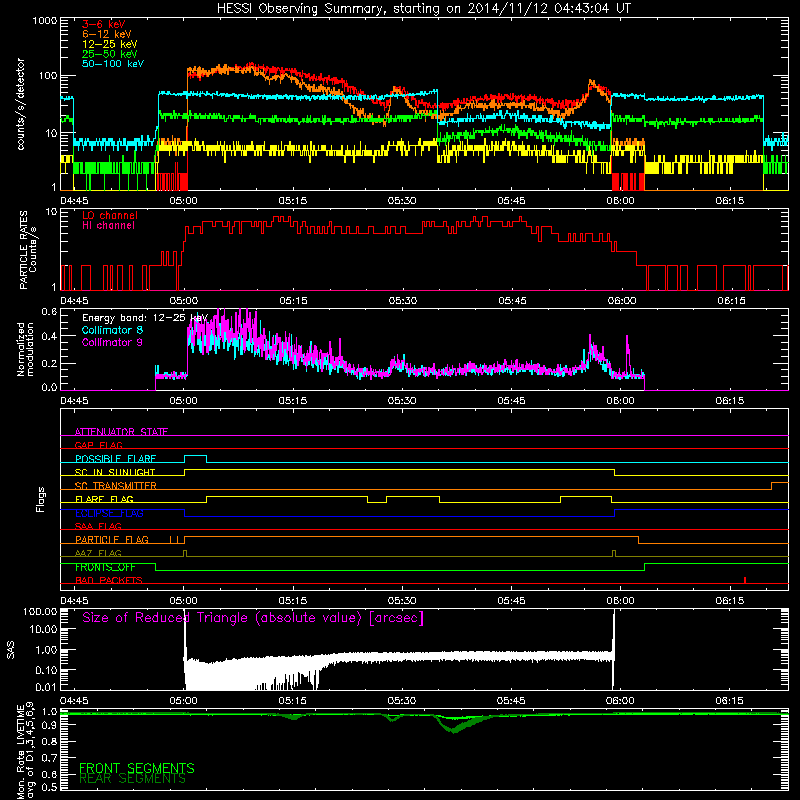Click the HESSI Observing Summary title
Screen dimensions: 800x800
click(424, 9)
